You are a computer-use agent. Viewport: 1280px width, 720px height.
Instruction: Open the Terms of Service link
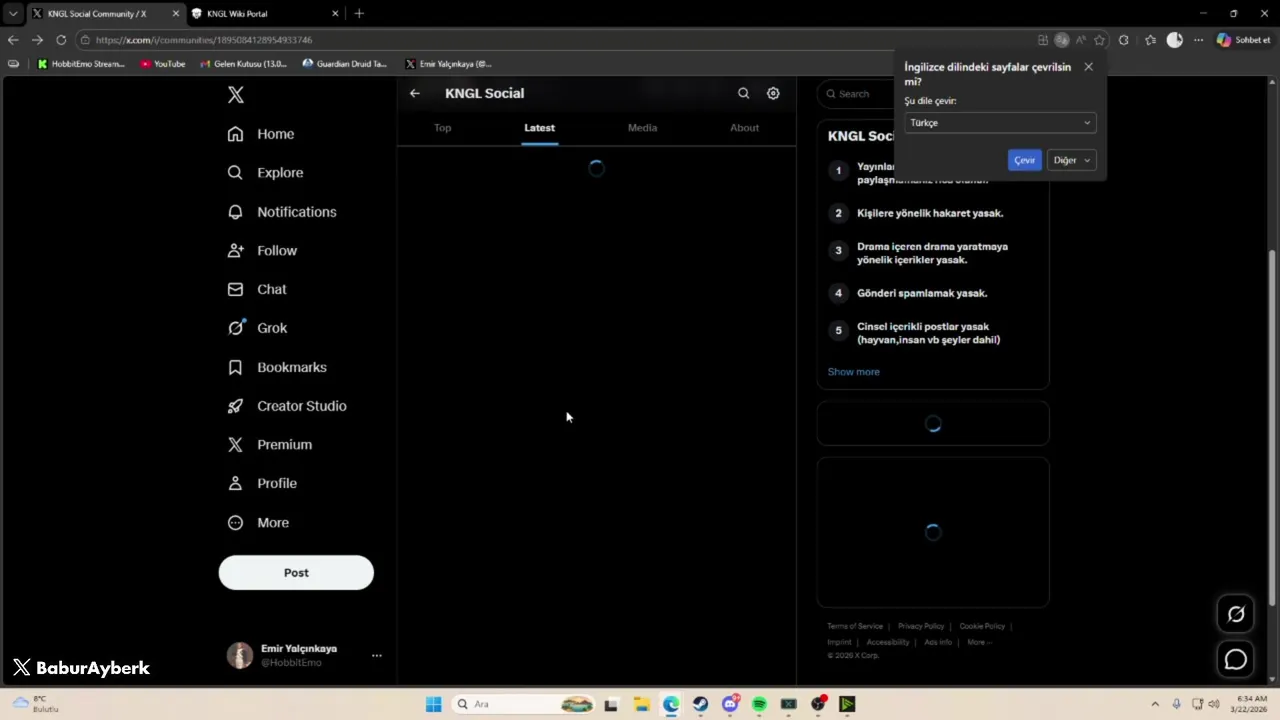click(x=855, y=626)
